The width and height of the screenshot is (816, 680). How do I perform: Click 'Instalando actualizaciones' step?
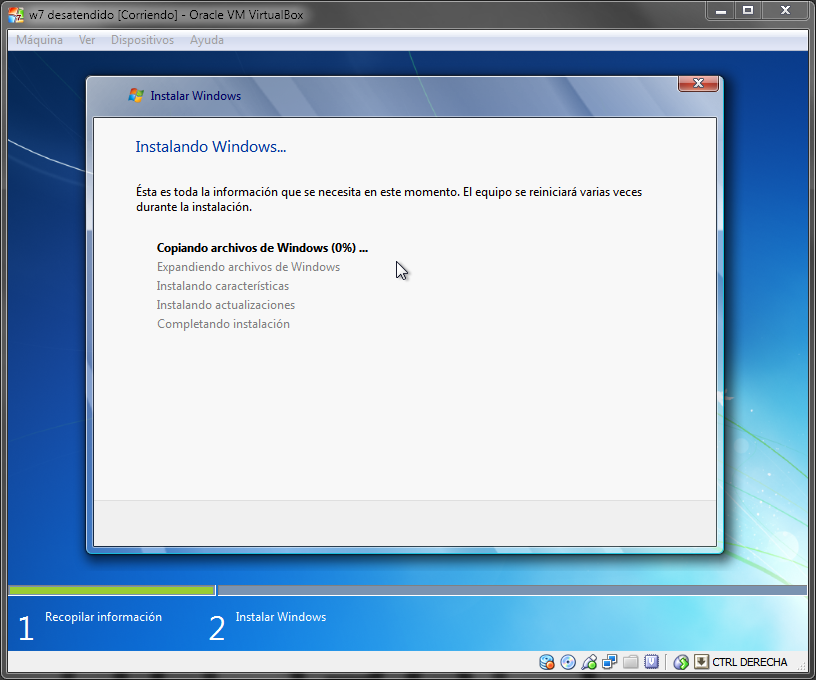click(x=226, y=305)
